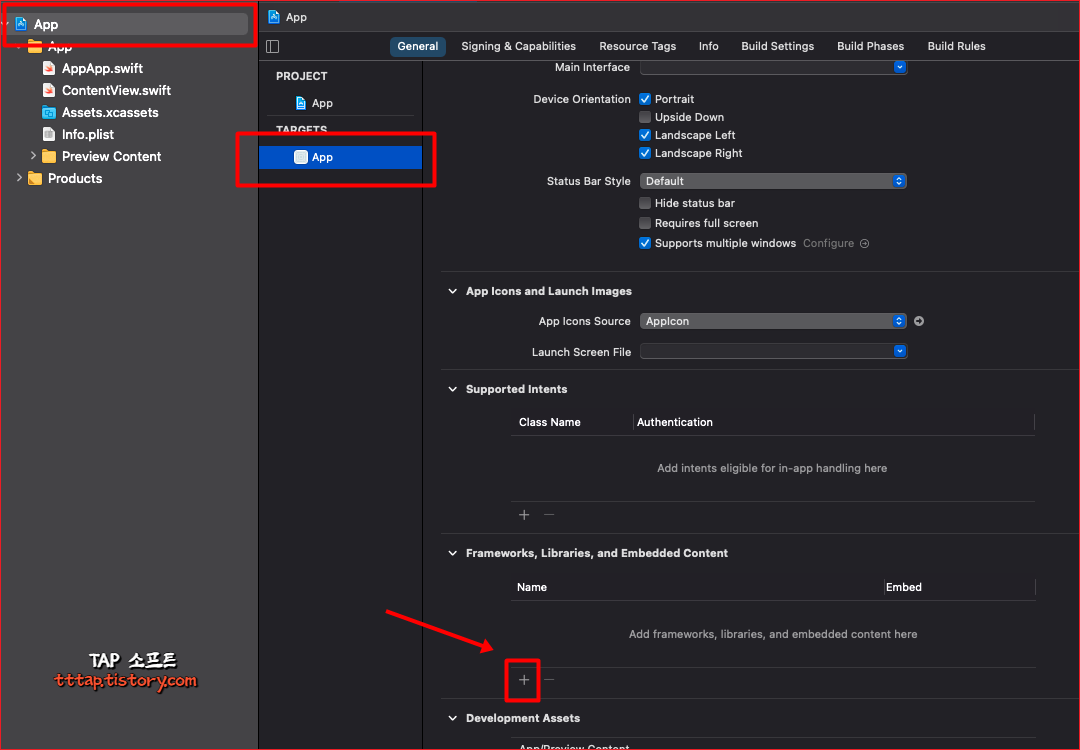Collapse Frameworks, Libraries, and Embedded Content section
The image size is (1080, 750).
tap(453, 553)
